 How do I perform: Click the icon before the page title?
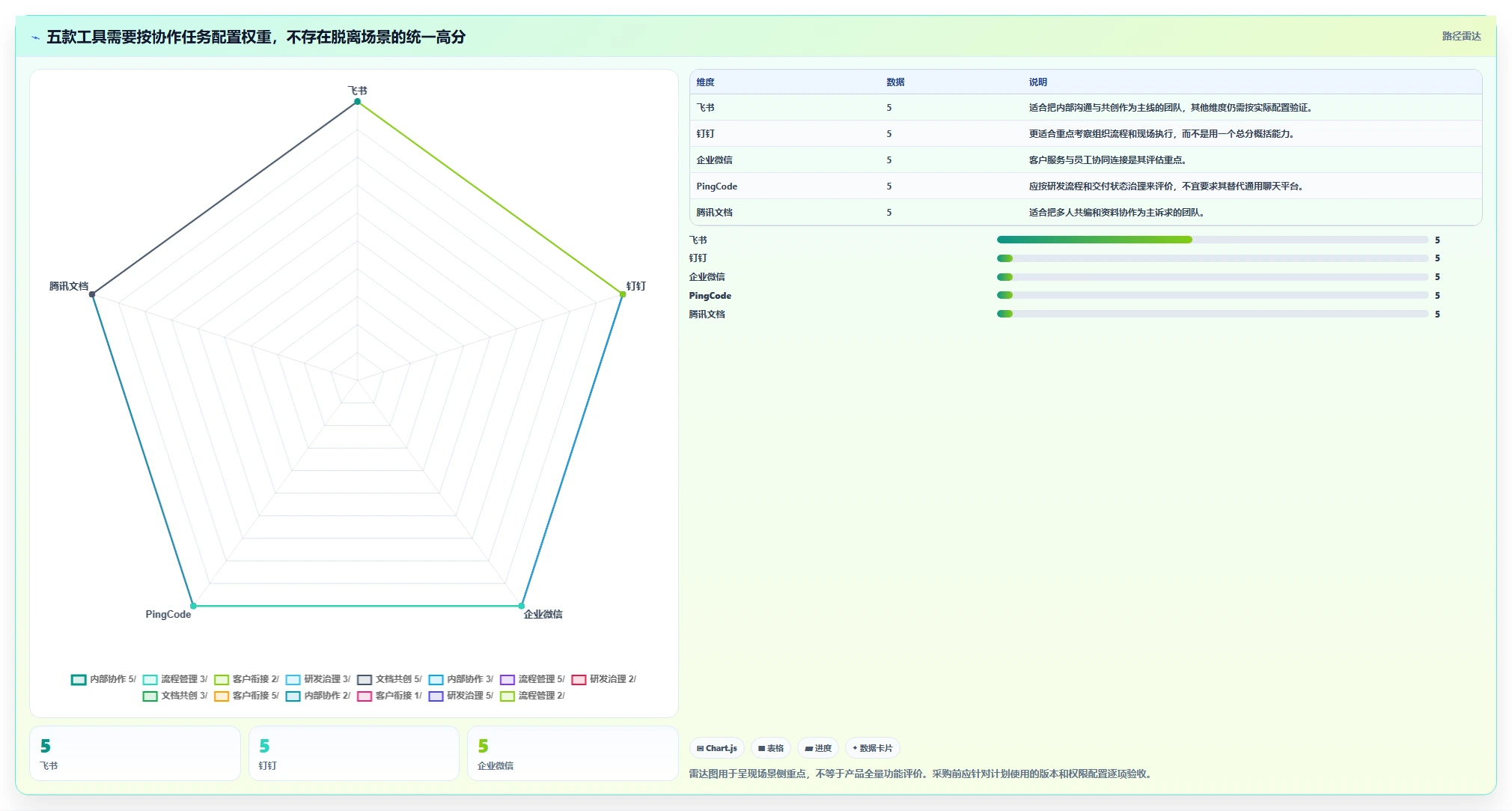coord(35,37)
